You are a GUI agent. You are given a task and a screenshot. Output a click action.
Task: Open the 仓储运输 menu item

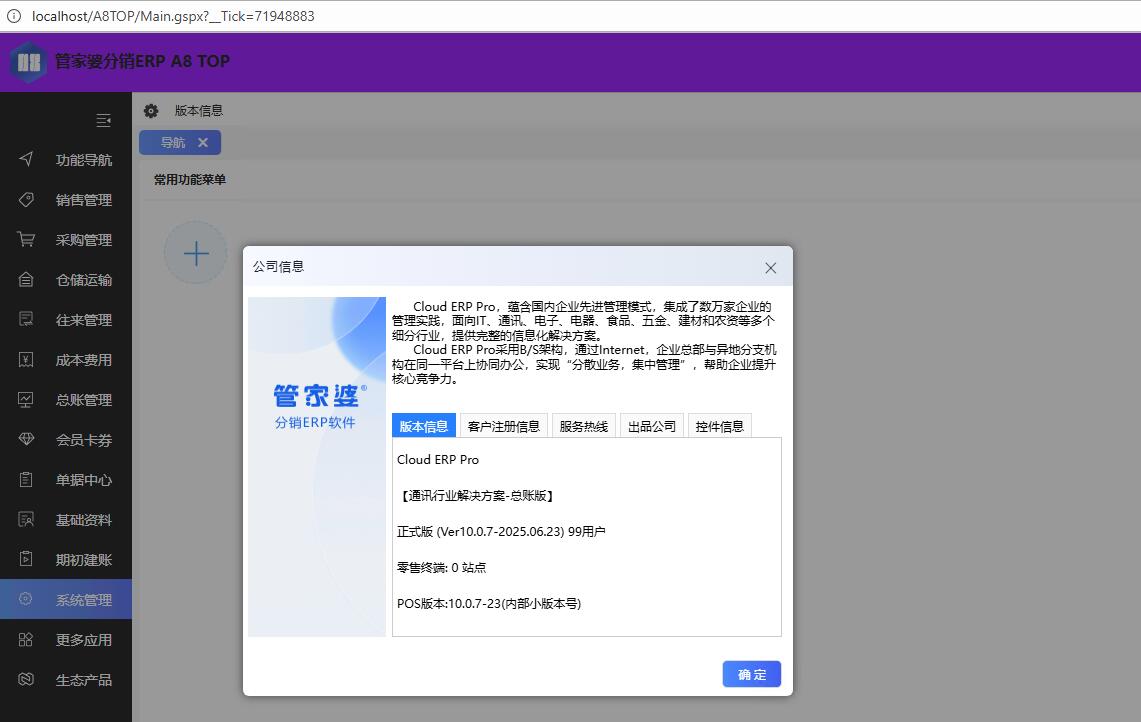tap(66, 279)
